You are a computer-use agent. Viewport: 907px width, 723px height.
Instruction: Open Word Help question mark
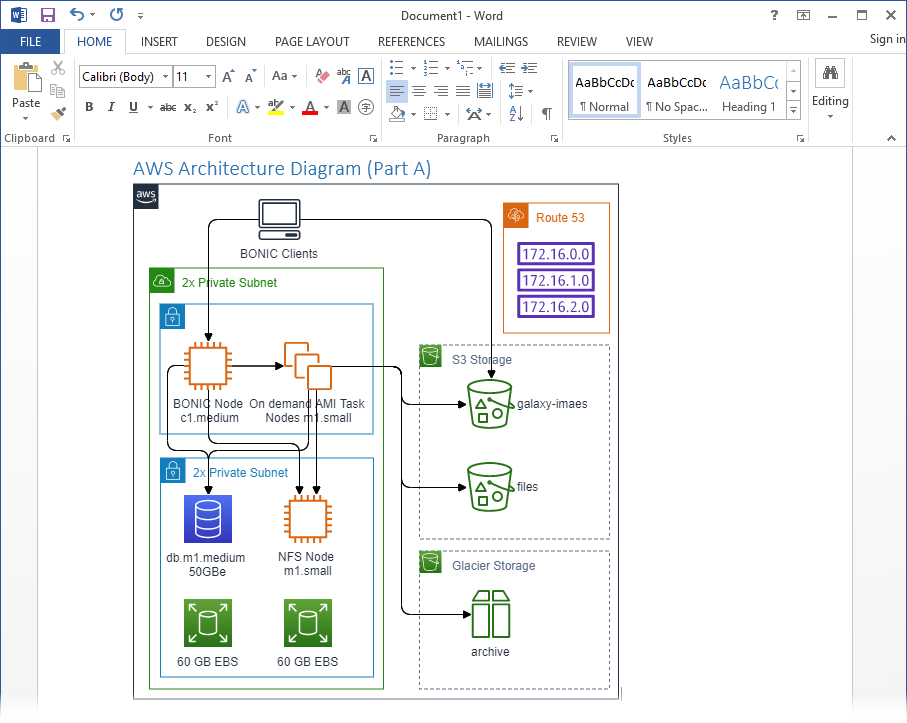point(775,15)
